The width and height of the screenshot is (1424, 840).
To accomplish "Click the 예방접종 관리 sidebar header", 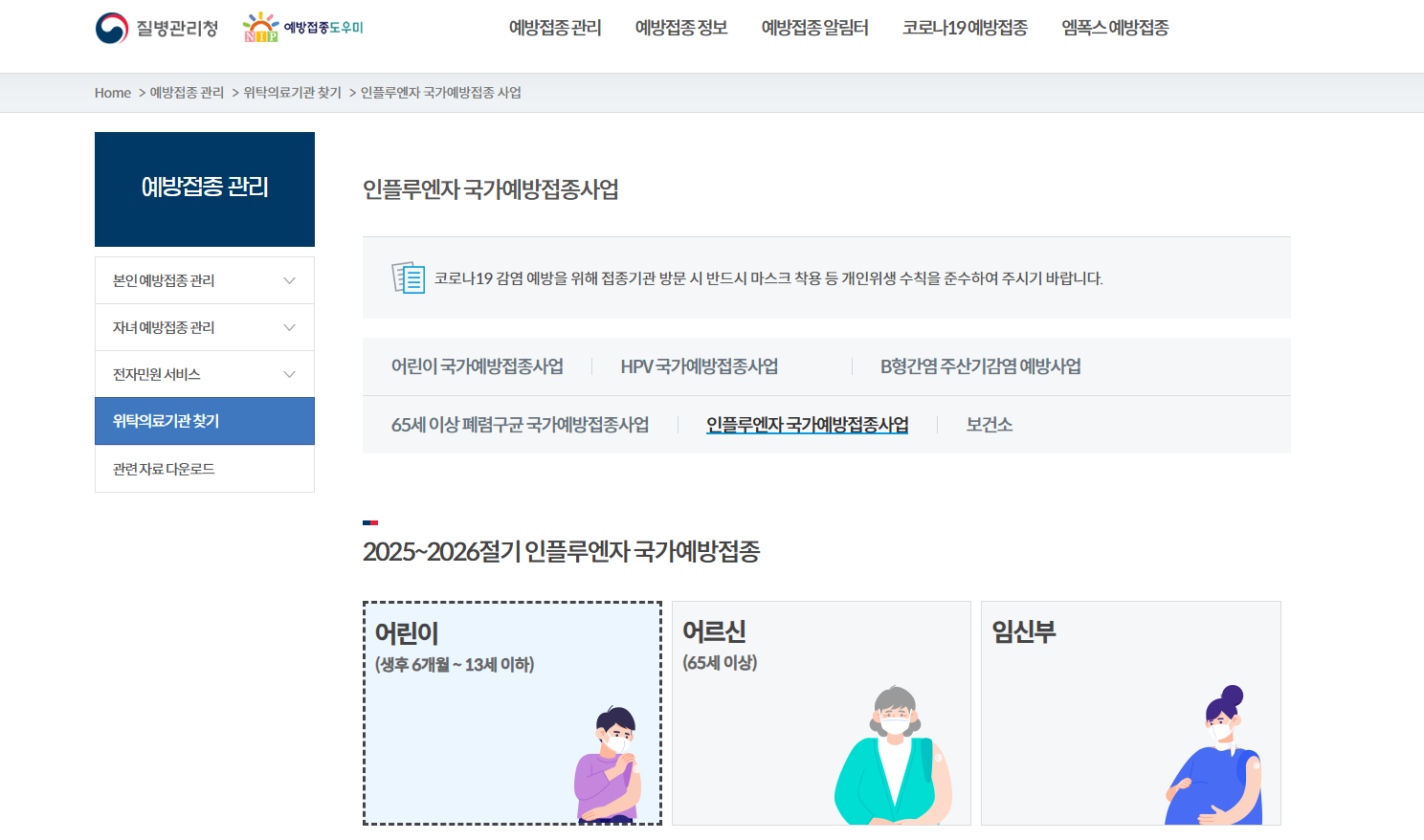I will (x=205, y=189).
